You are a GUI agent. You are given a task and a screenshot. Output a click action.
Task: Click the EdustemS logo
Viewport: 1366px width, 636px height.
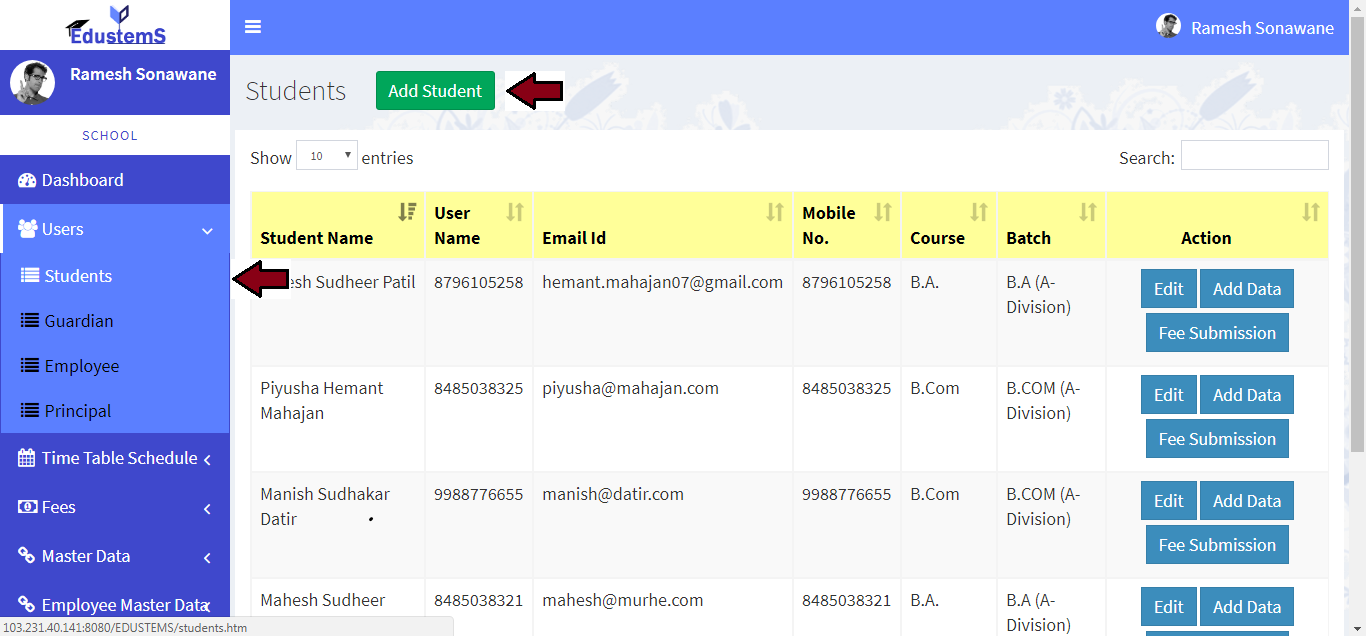coord(116,25)
